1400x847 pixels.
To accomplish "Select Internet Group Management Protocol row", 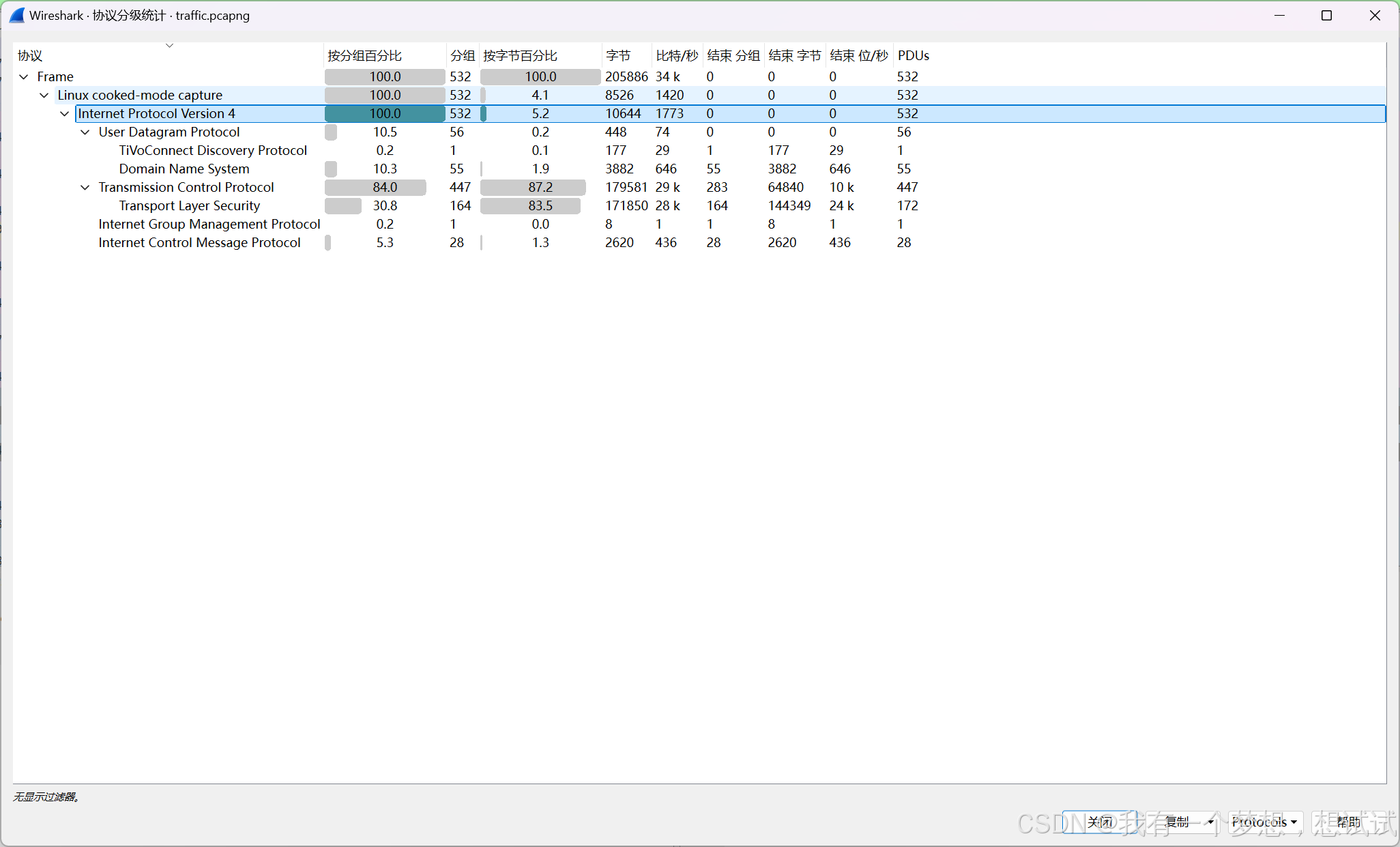I will click(x=209, y=225).
